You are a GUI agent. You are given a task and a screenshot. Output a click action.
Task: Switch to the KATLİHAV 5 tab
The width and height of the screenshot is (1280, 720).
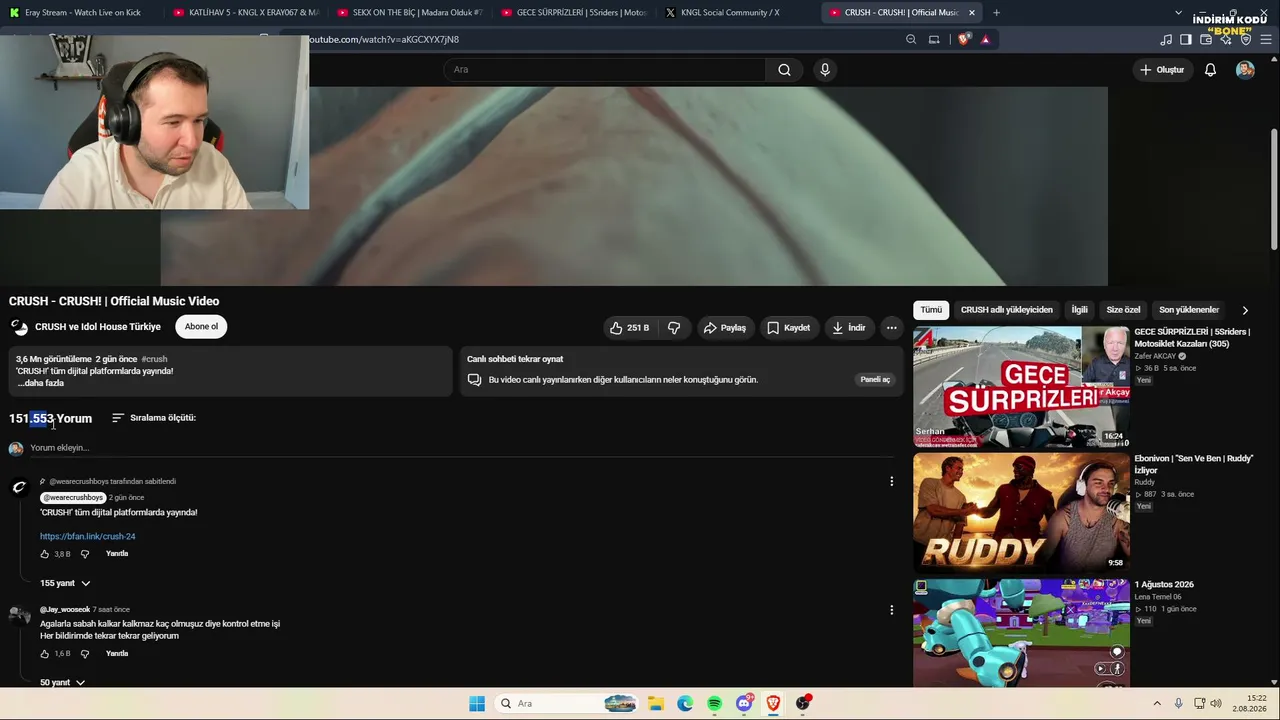[x=246, y=13]
